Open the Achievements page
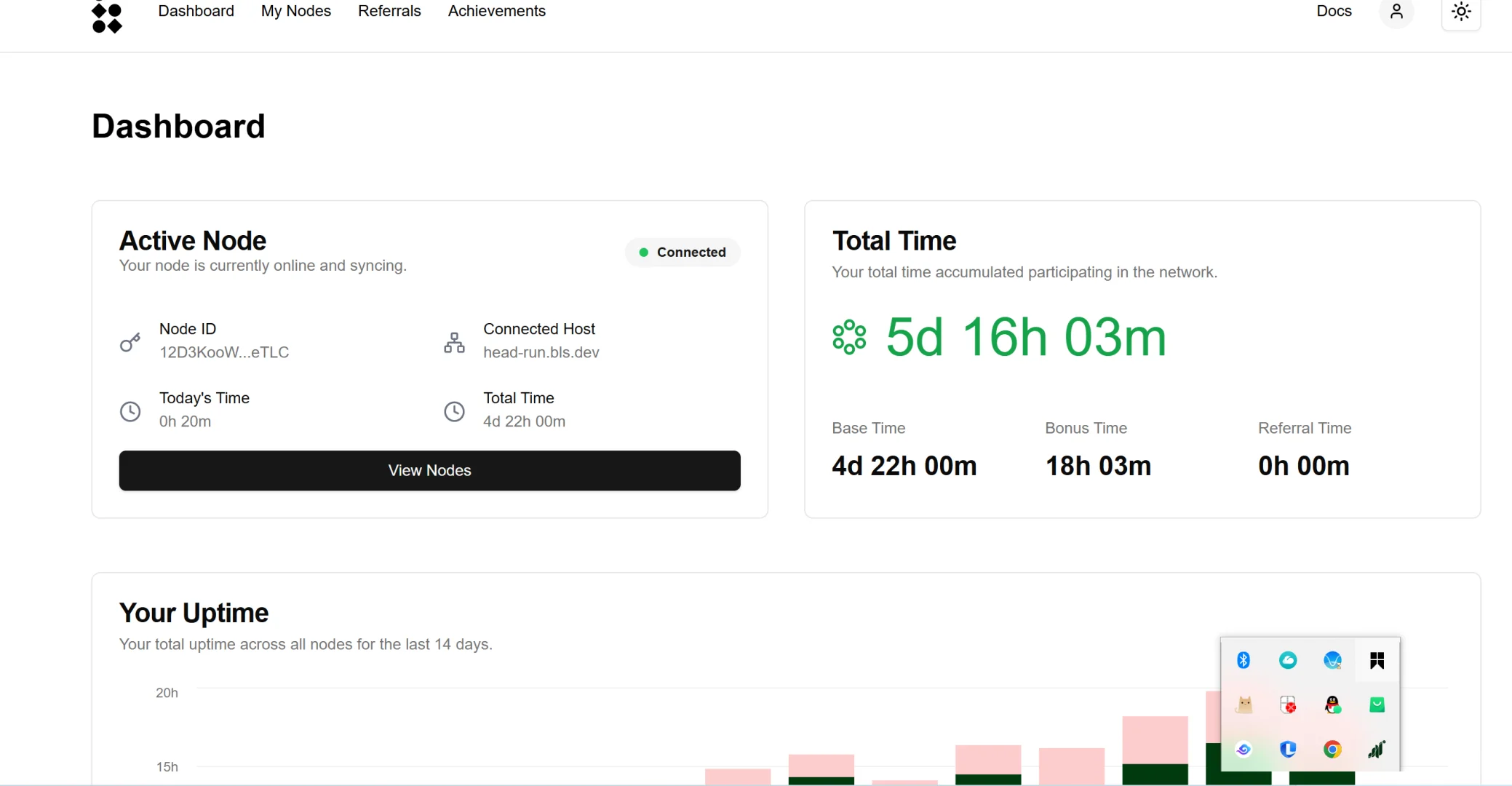 click(496, 11)
